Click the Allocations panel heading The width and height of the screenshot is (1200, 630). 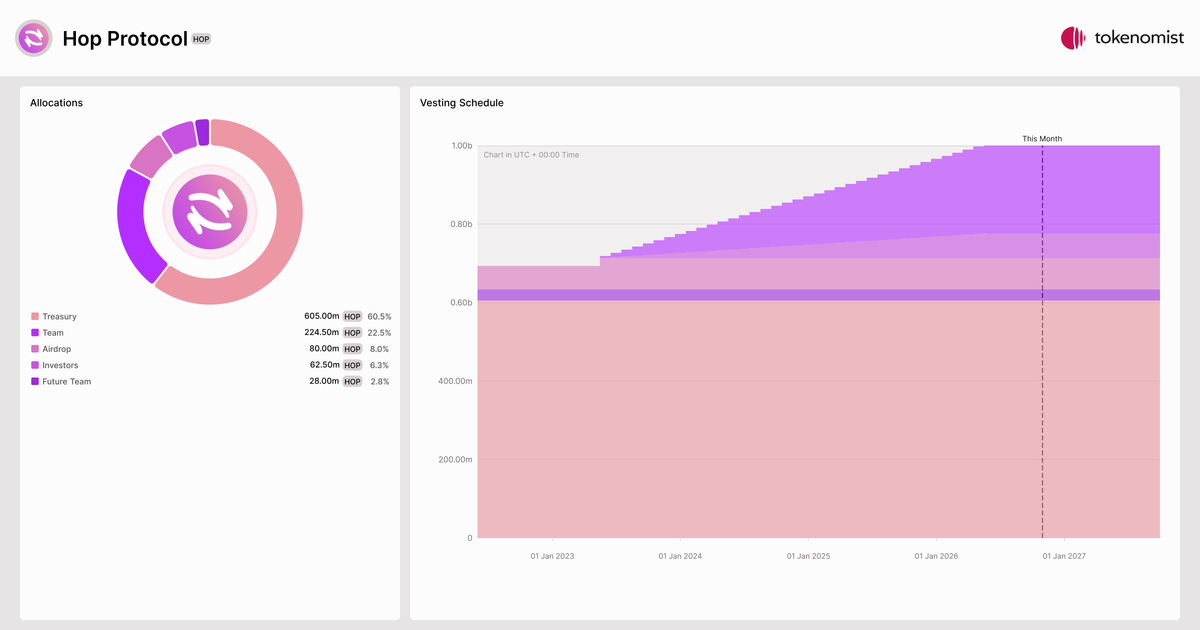pos(56,103)
